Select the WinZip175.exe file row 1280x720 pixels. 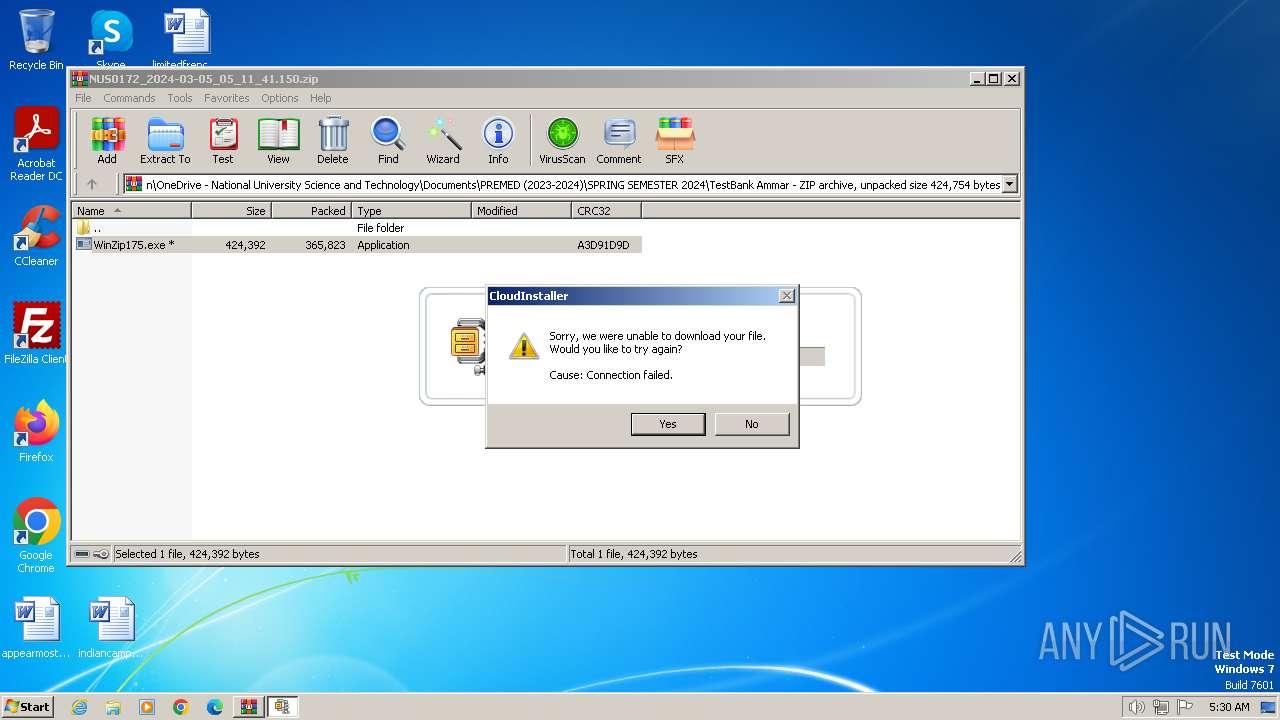[x=357, y=245]
